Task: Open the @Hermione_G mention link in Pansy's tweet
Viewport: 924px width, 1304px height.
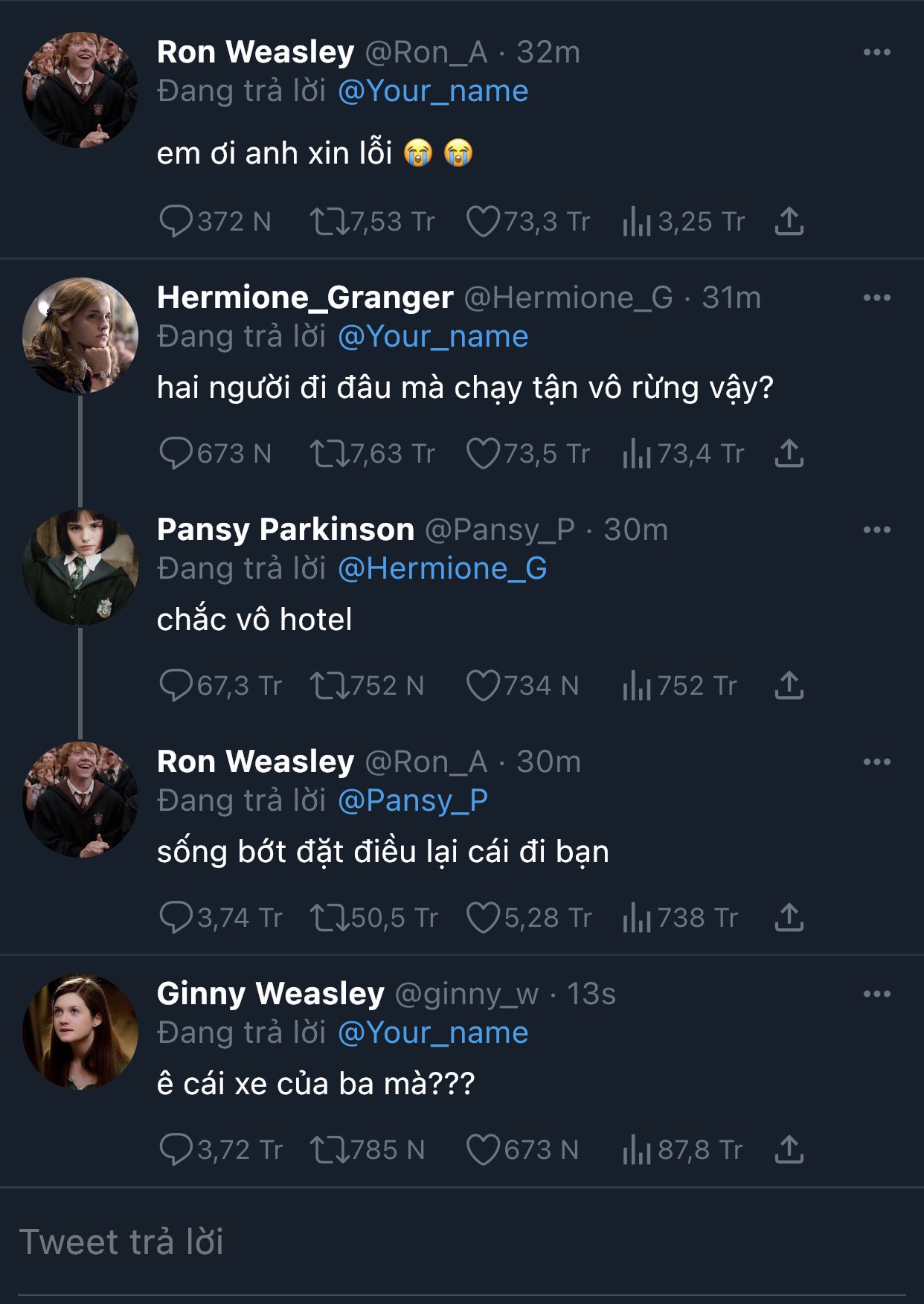Action: (x=442, y=569)
